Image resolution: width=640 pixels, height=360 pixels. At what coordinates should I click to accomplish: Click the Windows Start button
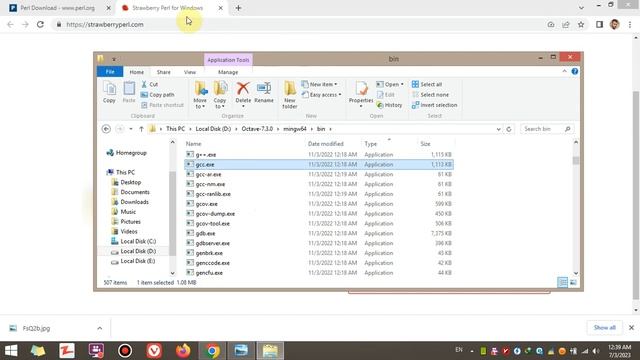11,351
